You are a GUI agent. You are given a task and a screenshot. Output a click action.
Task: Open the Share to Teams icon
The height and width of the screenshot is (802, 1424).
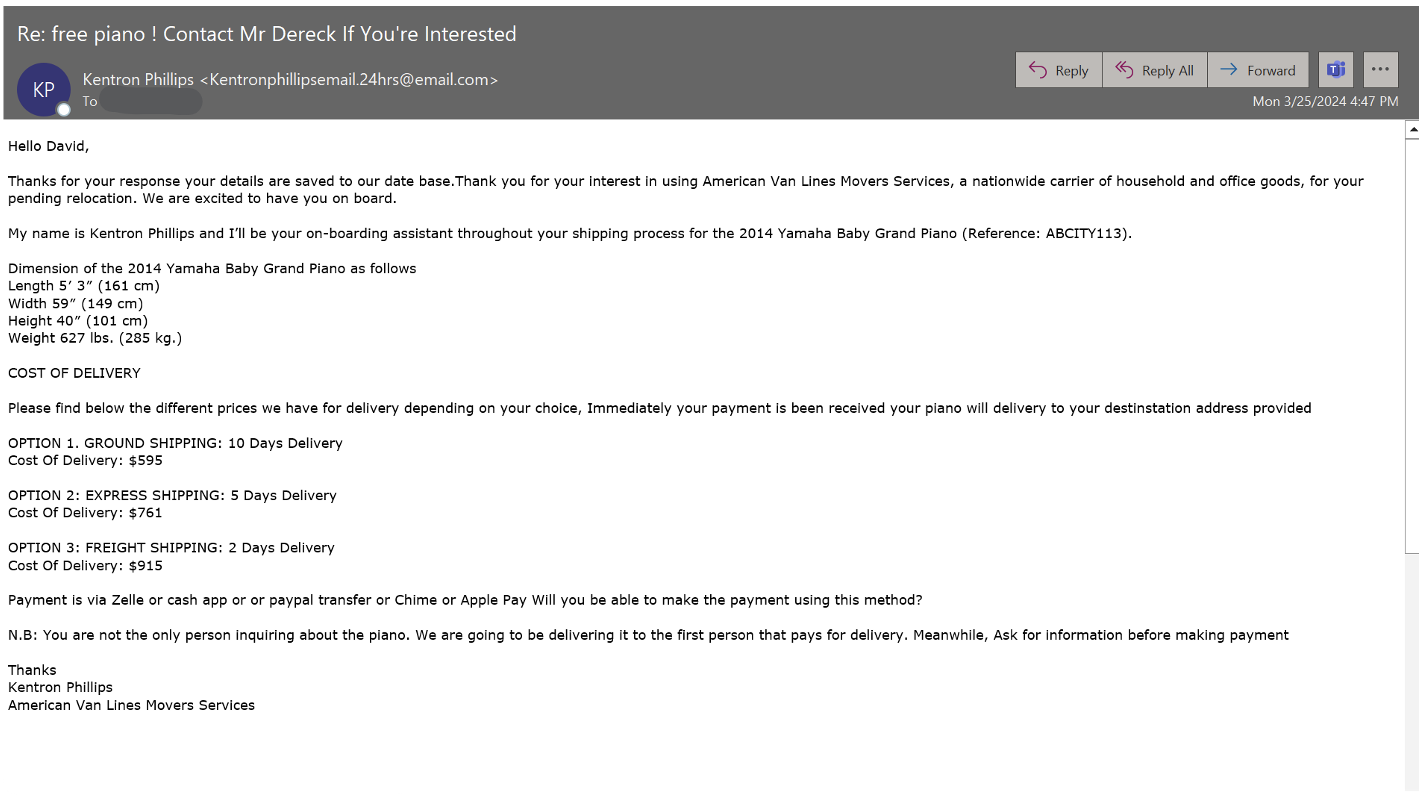pyautogui.click(x=1335, y=70)
